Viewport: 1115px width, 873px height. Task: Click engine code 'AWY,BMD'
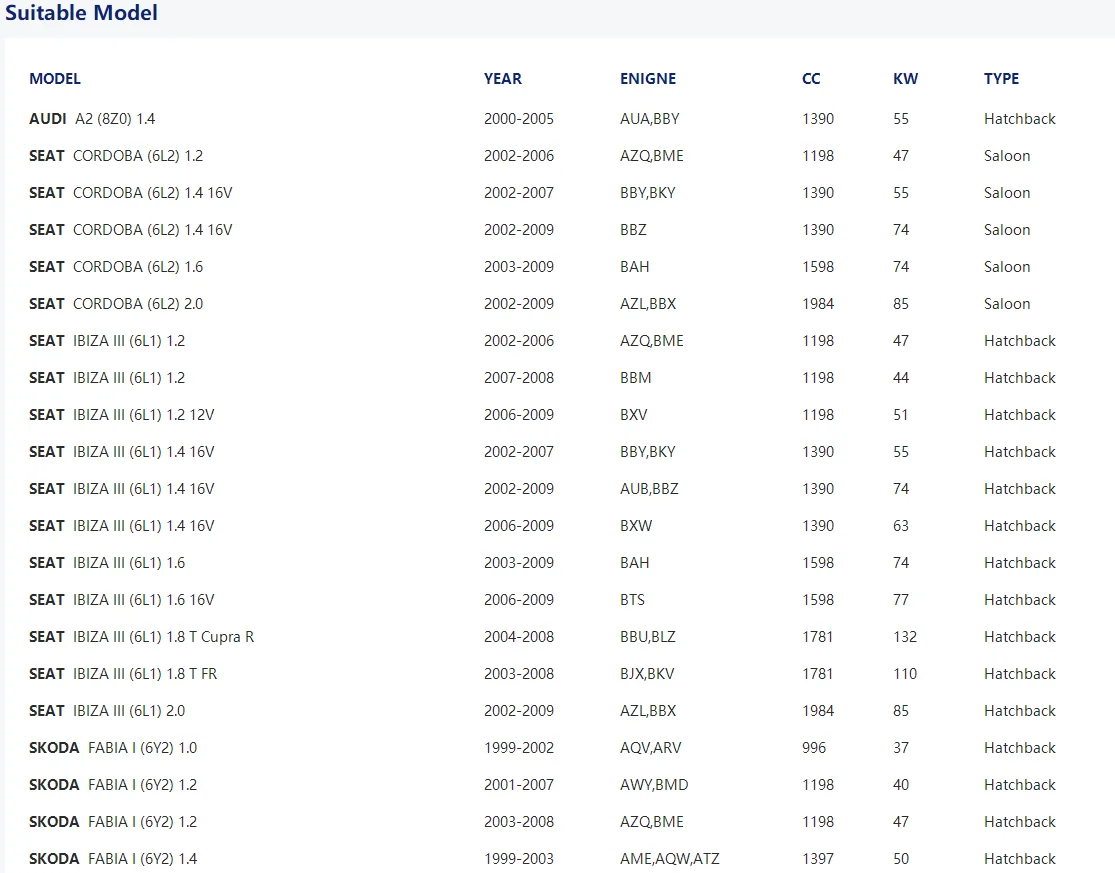(654, 784)
